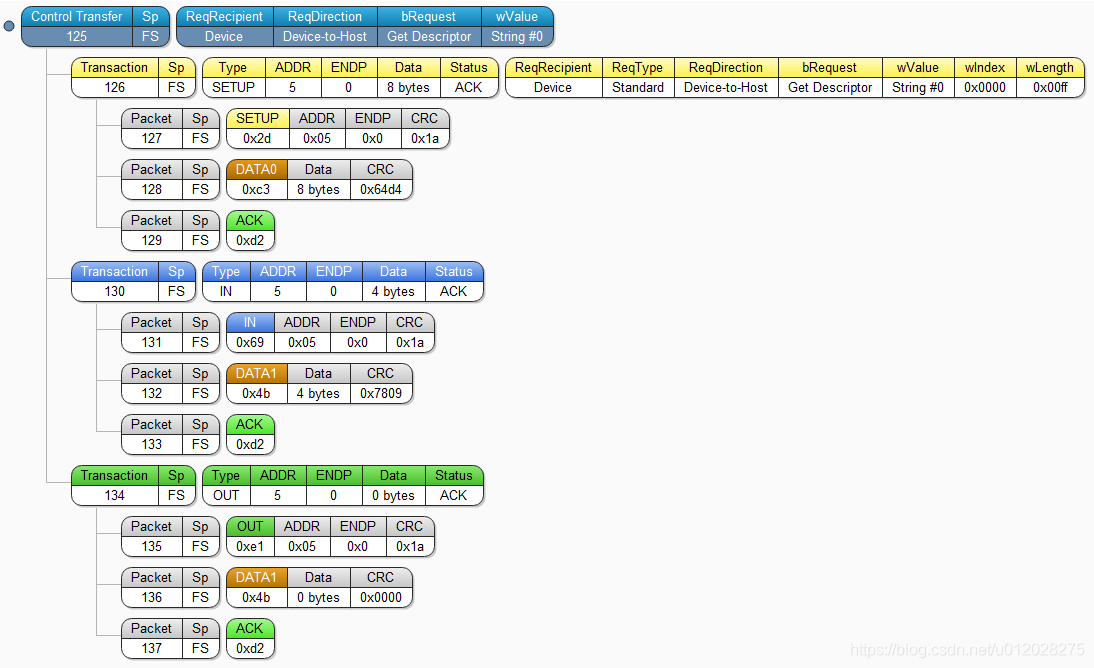Click Data 8 bytes in Transaction 126 row

coord(409,77)
